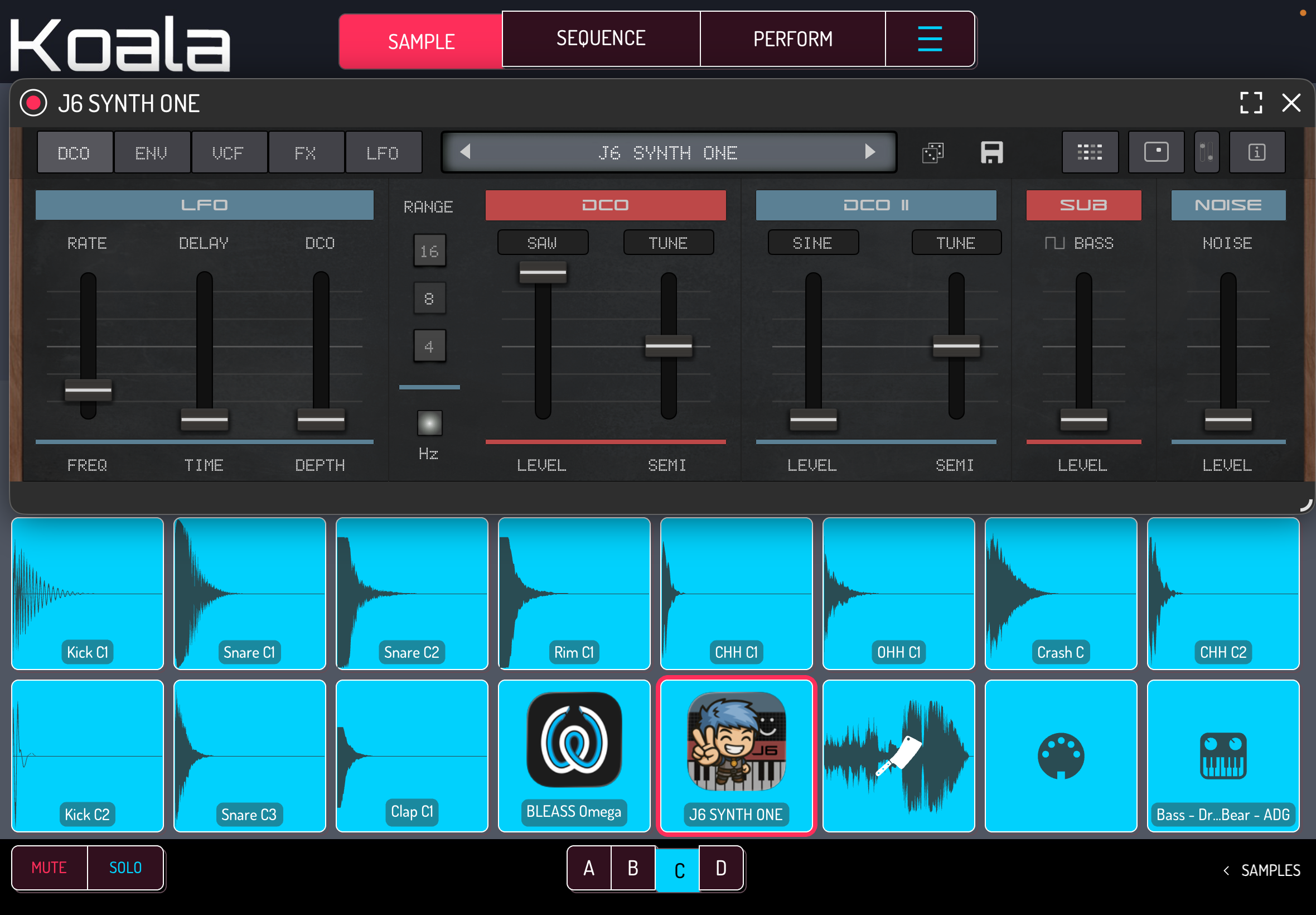Image resolution: width=1316 pixels, height=915 pixels.
Task: Select the J6 SYNTH ONE pad
Action: point(736,755)
